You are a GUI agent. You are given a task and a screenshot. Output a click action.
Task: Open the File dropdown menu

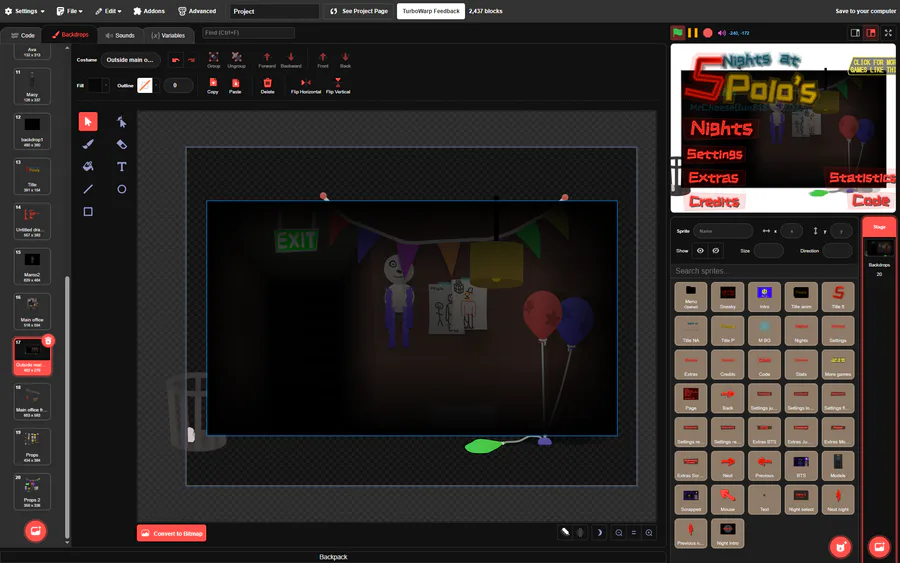point(69,11)
